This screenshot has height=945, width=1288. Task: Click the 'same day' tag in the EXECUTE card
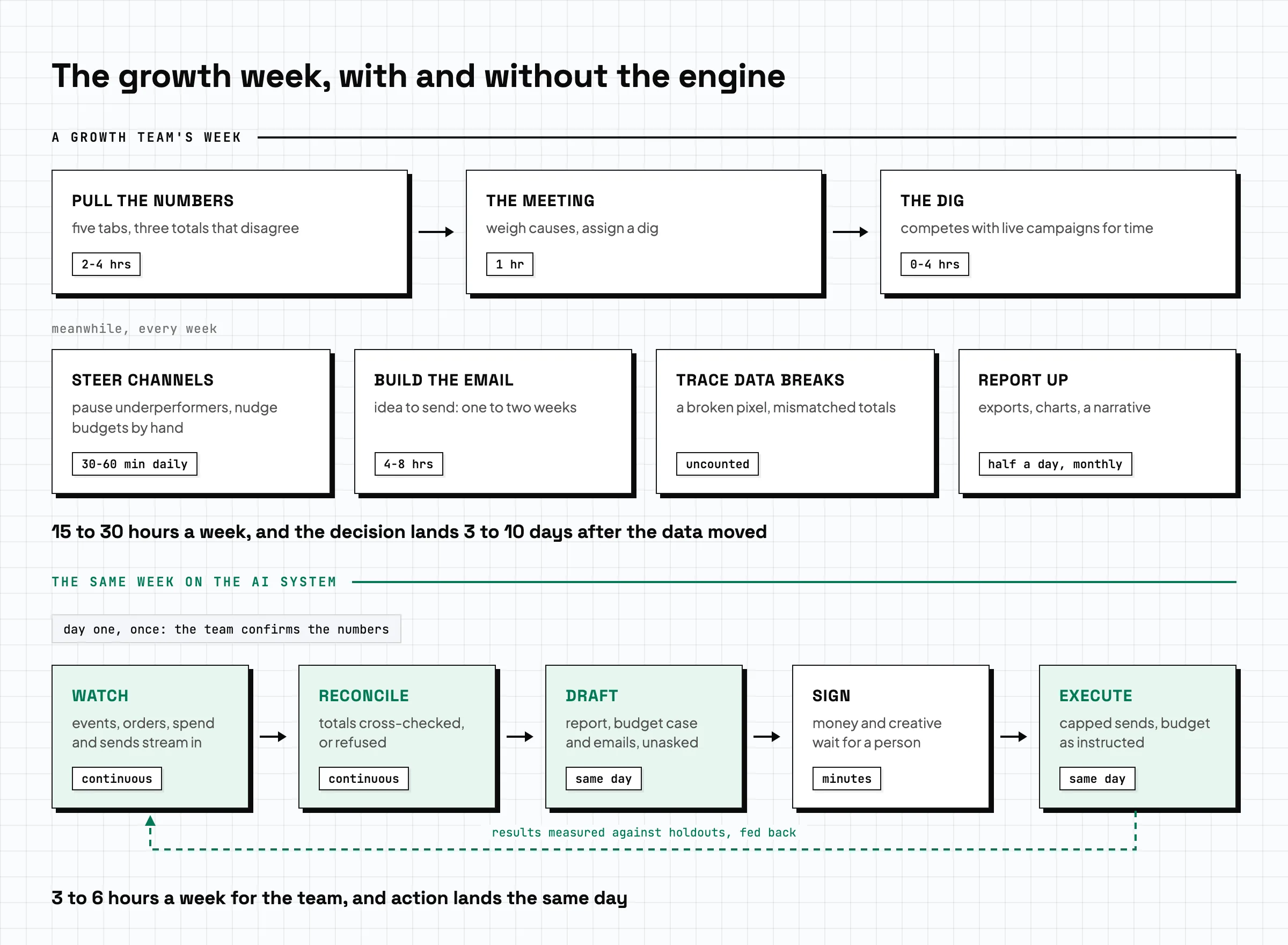point(1097,779)
